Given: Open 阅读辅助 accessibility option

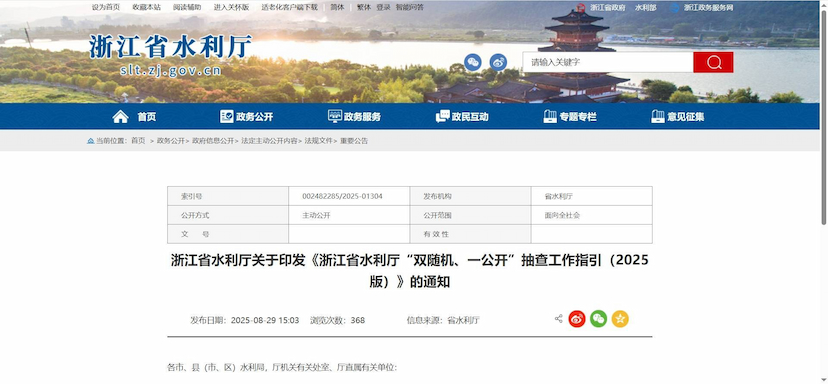Looking at the screenshot, I should point(187,7).
